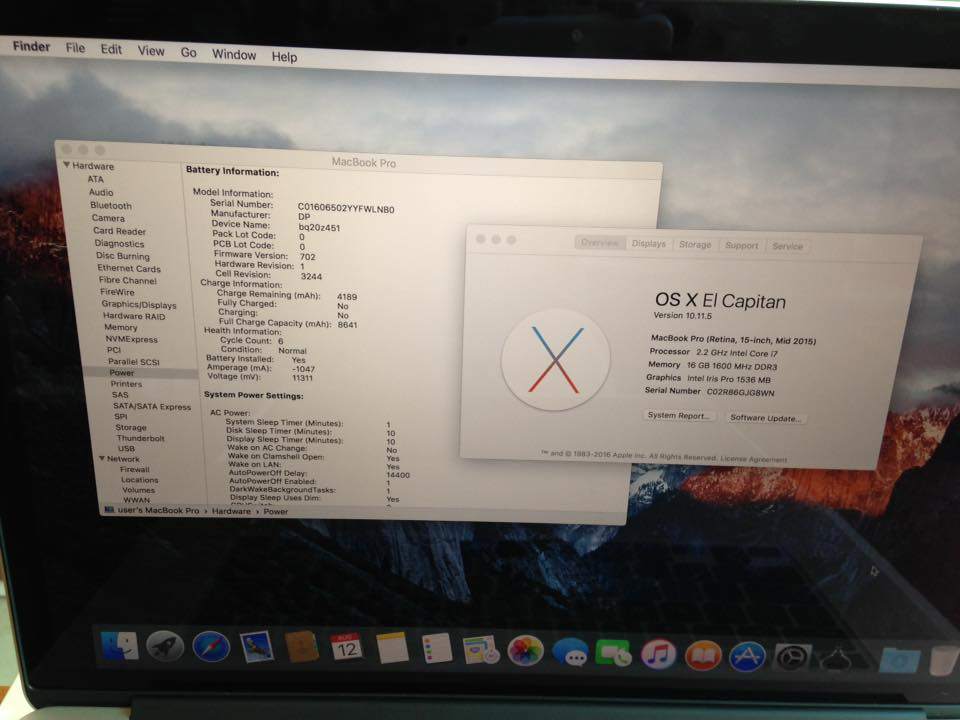Open Contacts address book in Dock
Viewport: 960px width, 720px height.
[302, 648]
